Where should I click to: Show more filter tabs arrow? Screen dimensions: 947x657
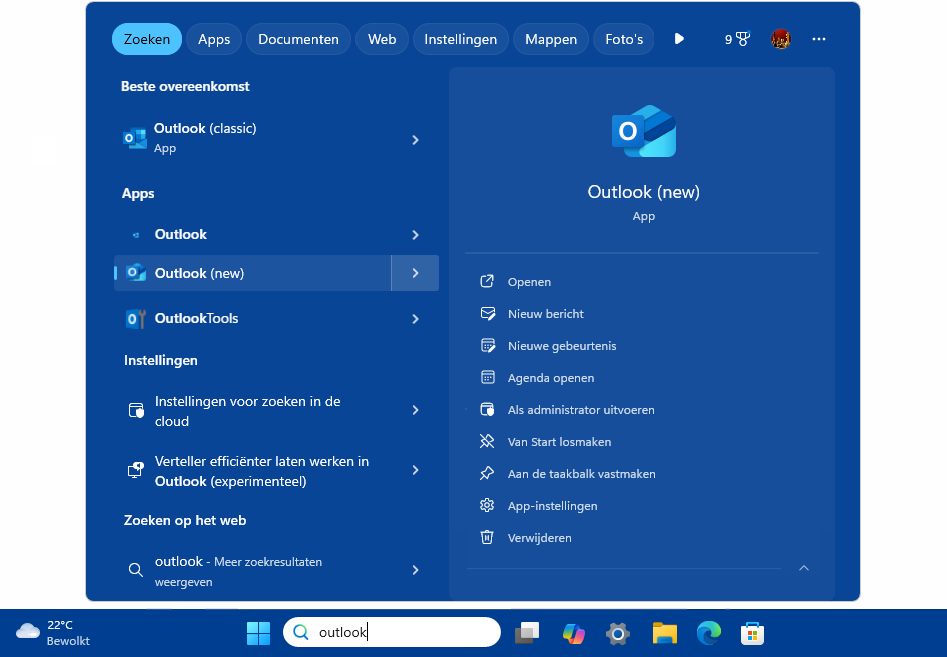tap(679, 39)
